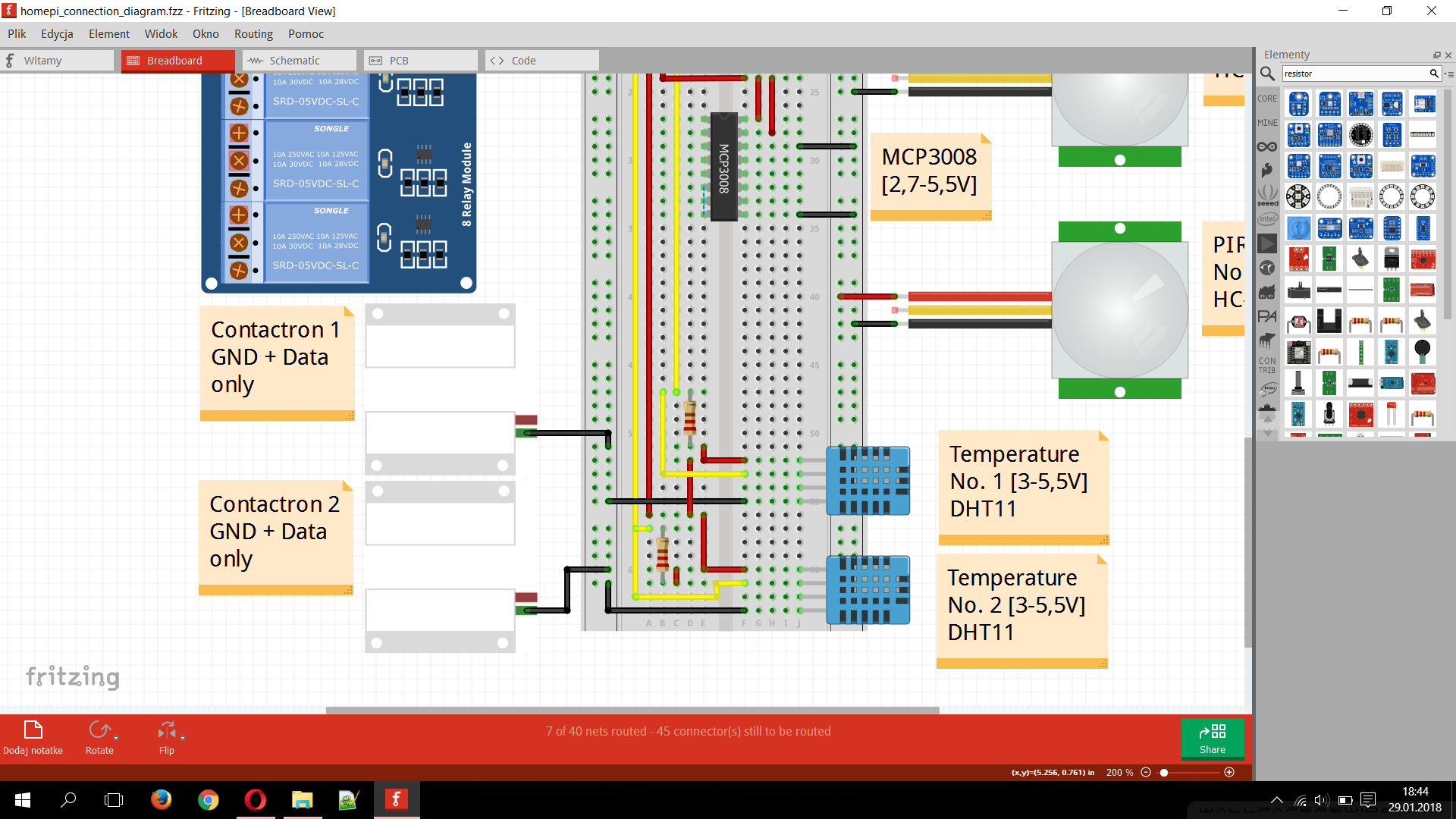Select the Breadboard view tab
Screen dimensions: 1456x819
pos(178,61)
